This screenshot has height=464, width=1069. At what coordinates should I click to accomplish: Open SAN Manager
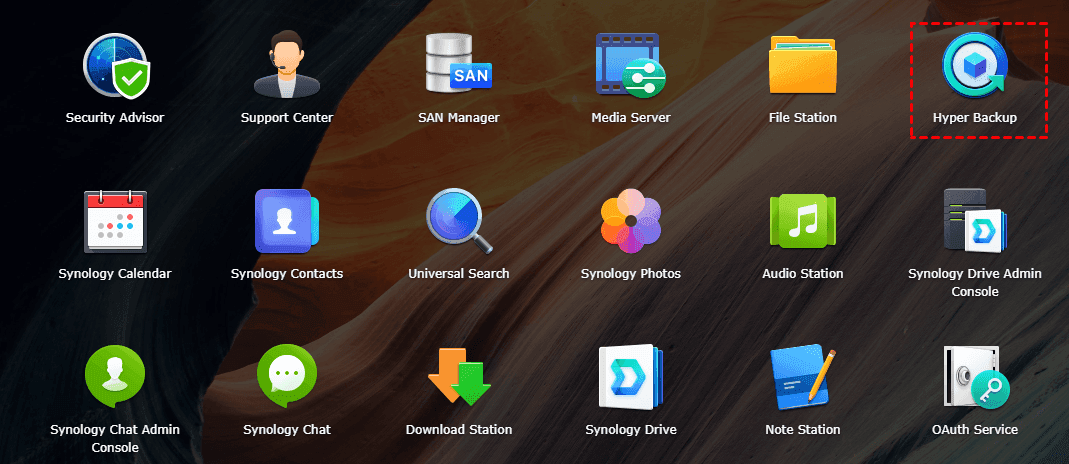click(458, 64)
